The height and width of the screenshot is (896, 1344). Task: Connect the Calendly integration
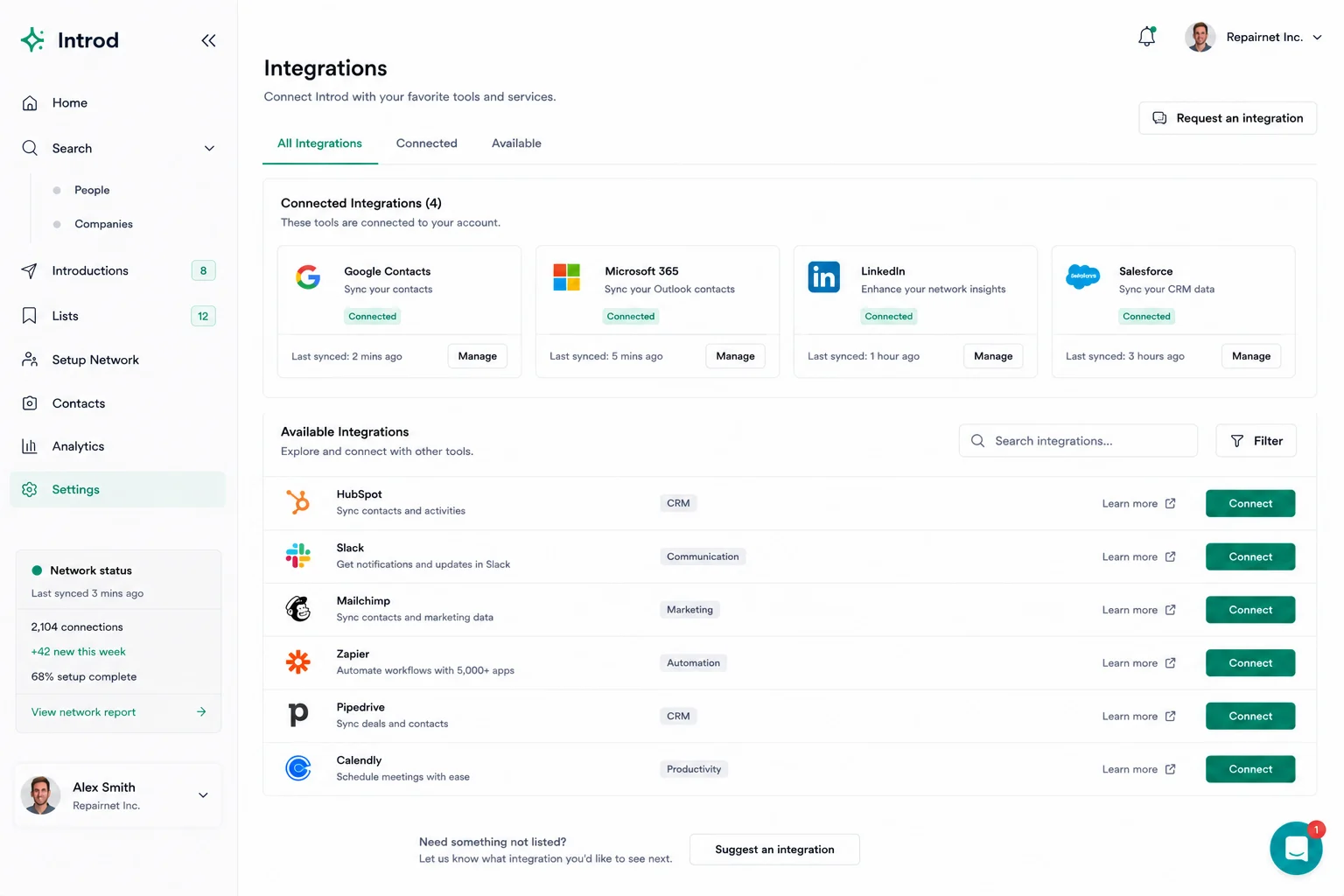click(x=1250, y=769)
